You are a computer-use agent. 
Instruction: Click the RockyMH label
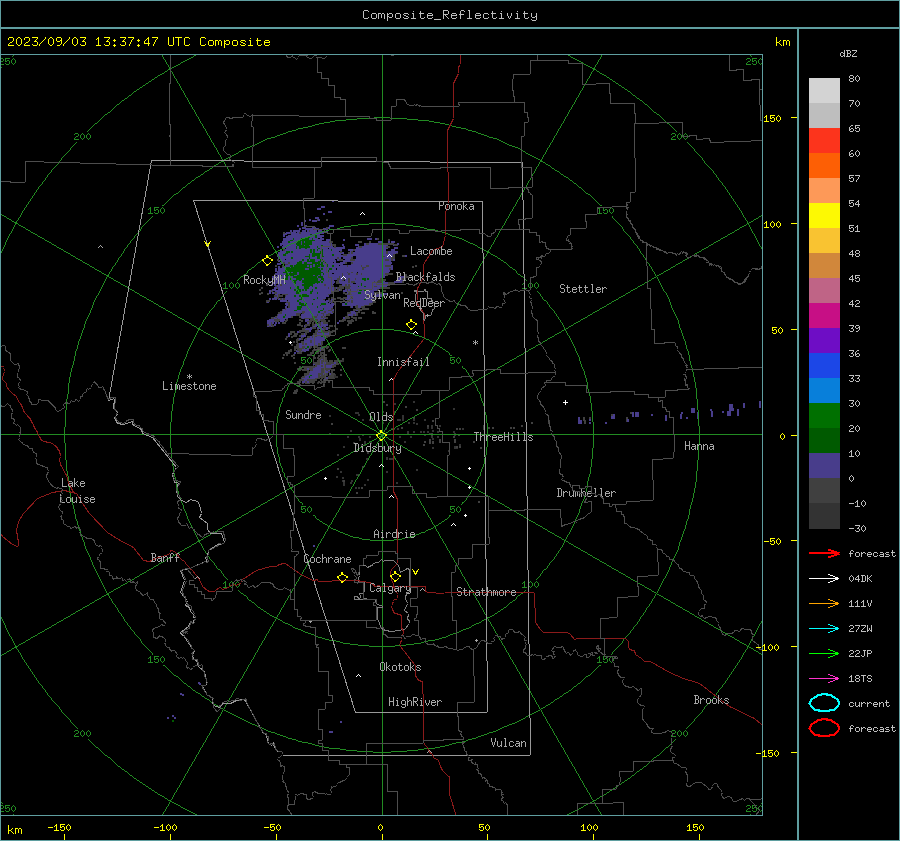click(264, 280)
